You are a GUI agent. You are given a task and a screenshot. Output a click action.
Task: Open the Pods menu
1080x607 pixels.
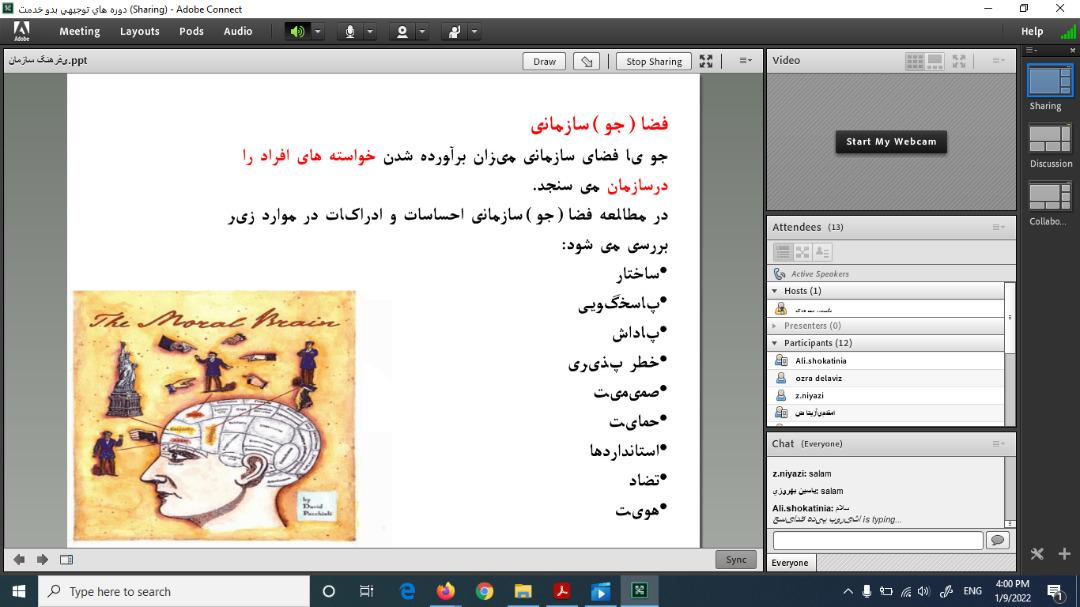pyautogui.click(x=191, y=31)
